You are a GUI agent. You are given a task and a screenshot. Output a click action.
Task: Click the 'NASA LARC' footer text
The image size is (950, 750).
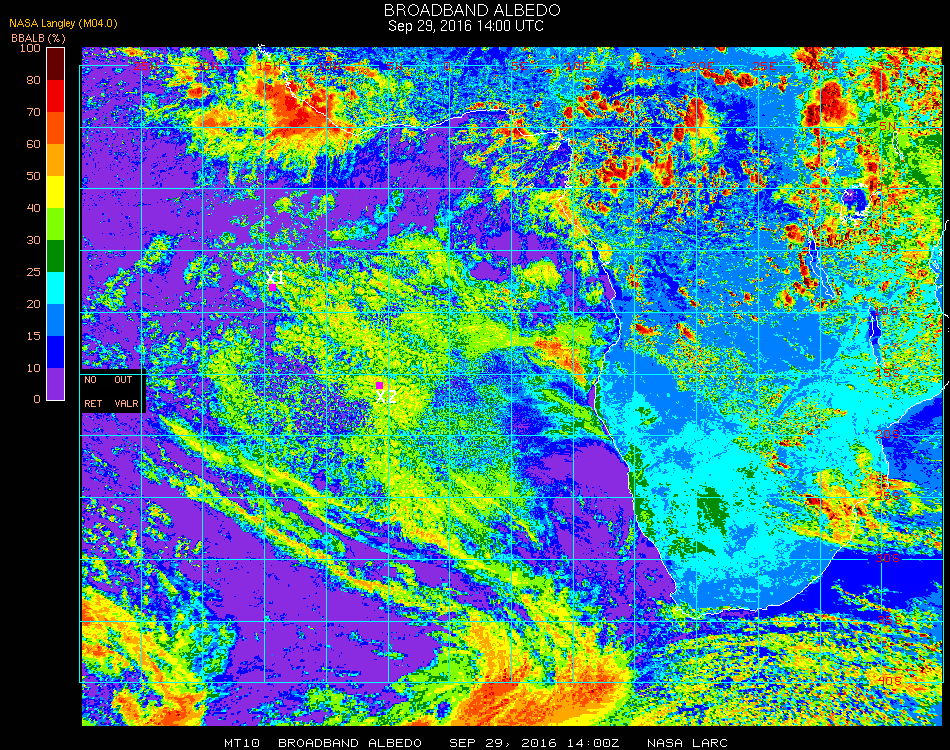687,743
